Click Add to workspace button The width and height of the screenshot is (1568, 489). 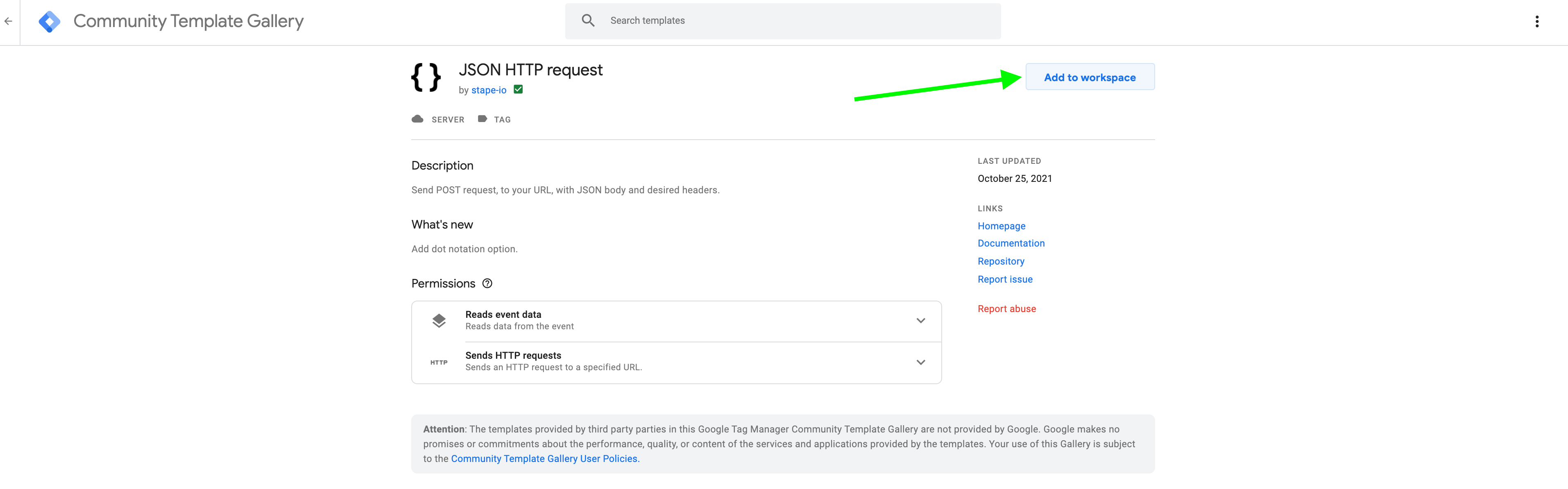point(1090,77)
